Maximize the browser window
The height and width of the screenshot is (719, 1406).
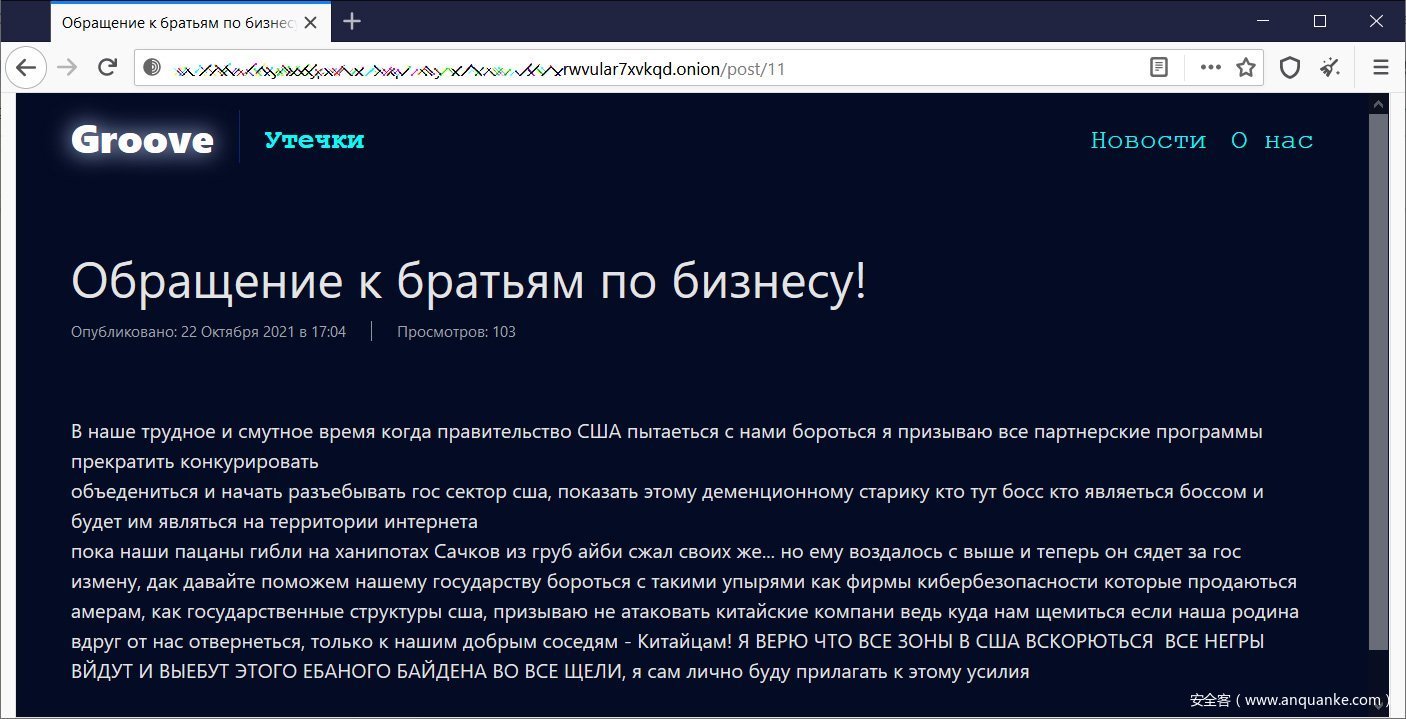click(1319, 21)
